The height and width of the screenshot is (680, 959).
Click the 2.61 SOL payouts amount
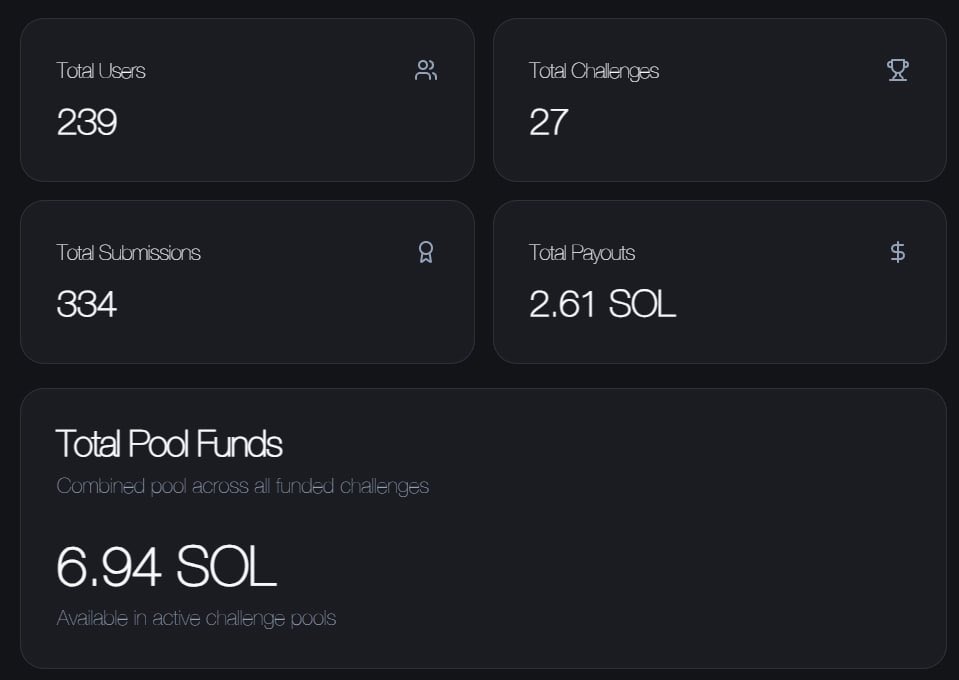coord(603,304)
